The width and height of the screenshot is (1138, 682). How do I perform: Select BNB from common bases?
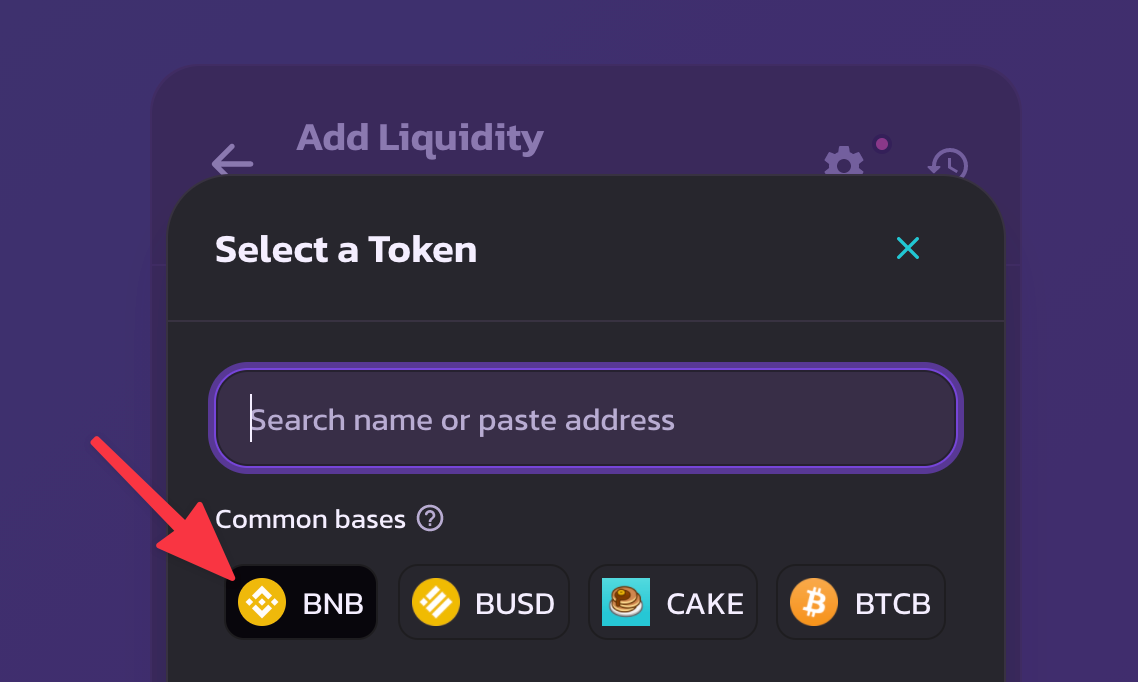(301, 602)
